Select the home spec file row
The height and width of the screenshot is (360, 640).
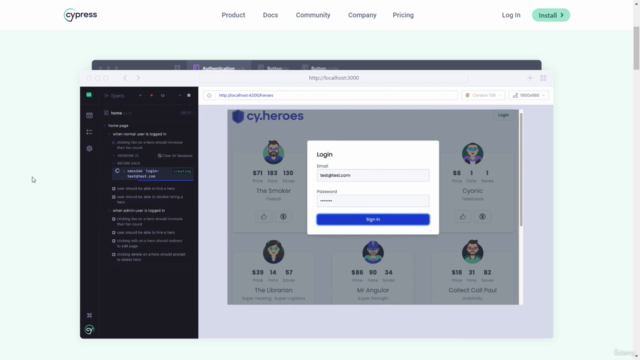pos(148,113)
